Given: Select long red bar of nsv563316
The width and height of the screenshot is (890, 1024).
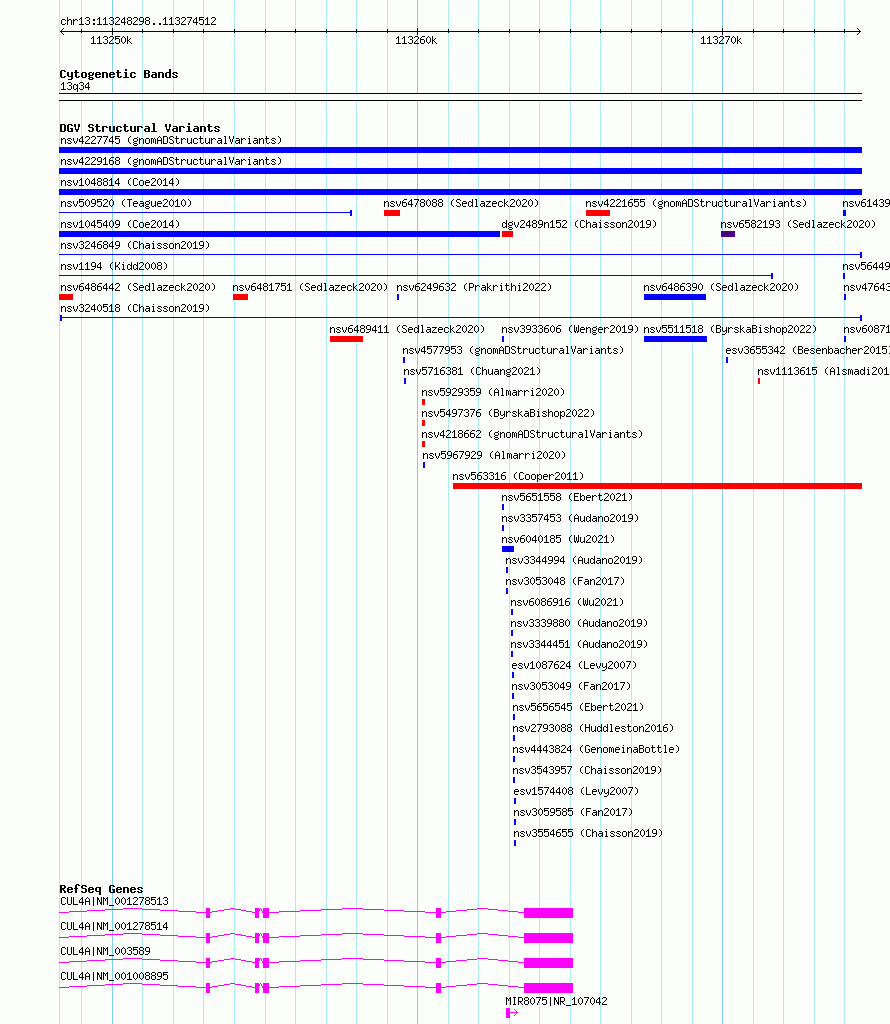Looking at the screenshot, I should (x=658, y=486).
